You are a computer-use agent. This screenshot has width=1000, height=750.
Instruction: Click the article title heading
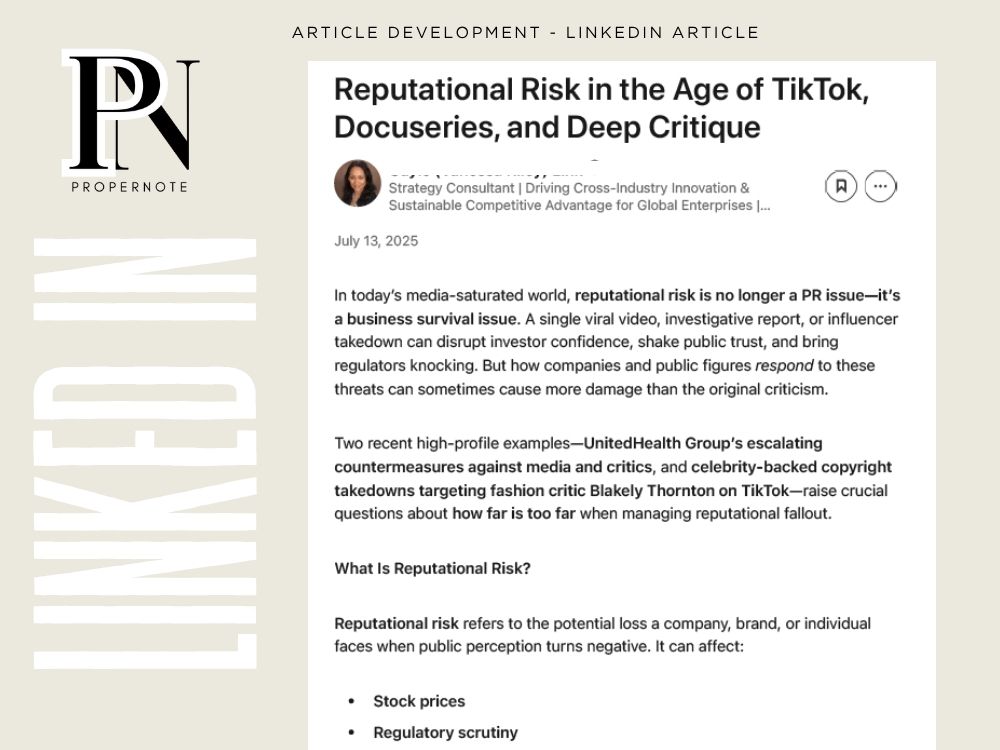601,108
